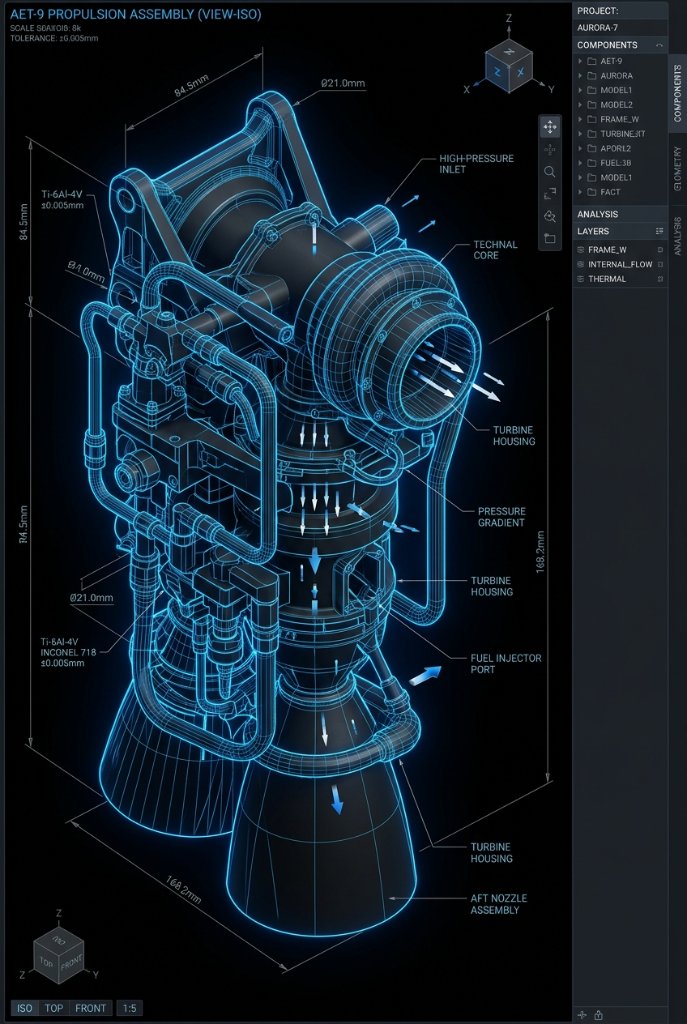Viewport: 687px width, 1024px height.
Task: Expand the FACT tree arrow
Action: tap(580, 192)
